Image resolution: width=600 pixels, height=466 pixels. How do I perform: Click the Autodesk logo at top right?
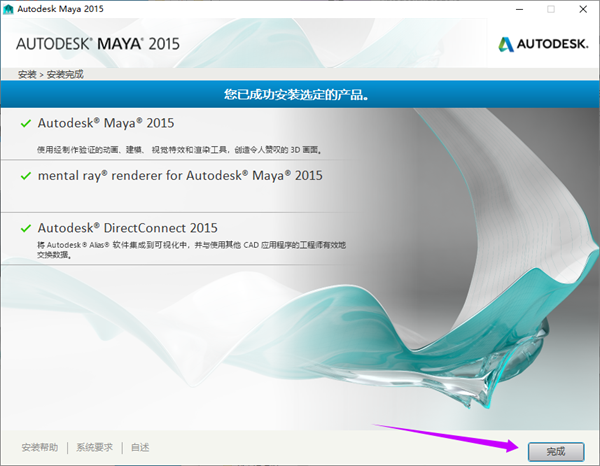pyautogui.click(x=544, y=44)
